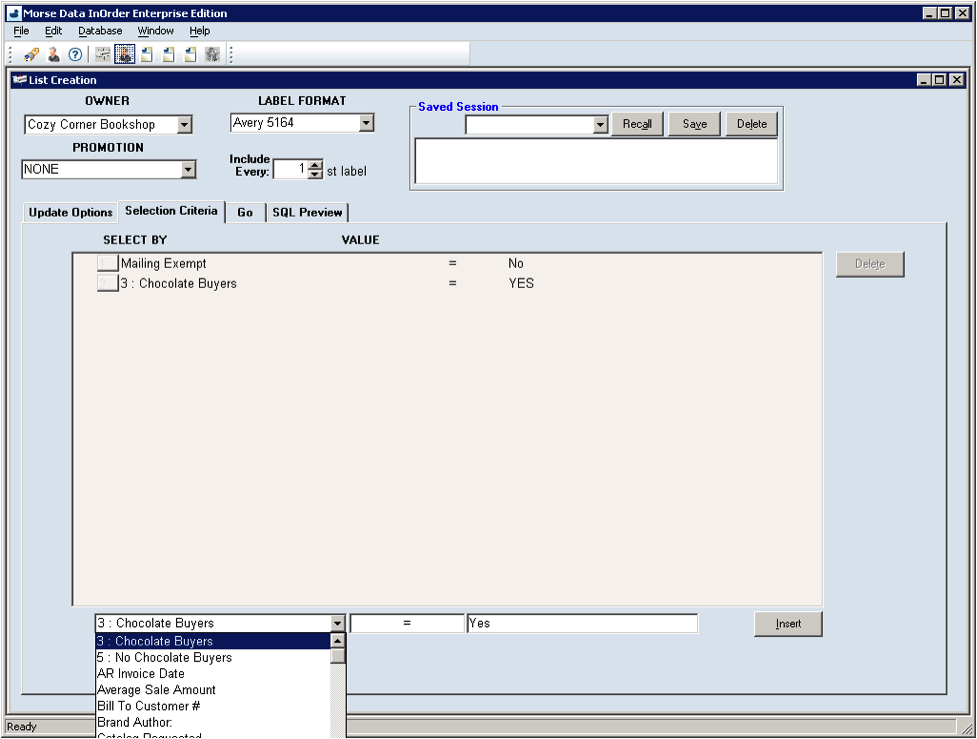Click the value field containing Yes
Screen dimensions: 977x739
coord(582,623)
